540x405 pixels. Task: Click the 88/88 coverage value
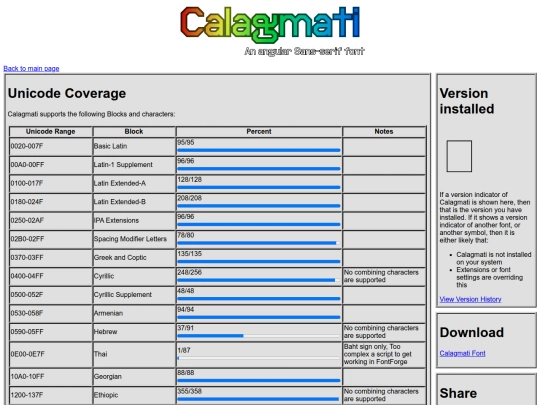(186, 373)
